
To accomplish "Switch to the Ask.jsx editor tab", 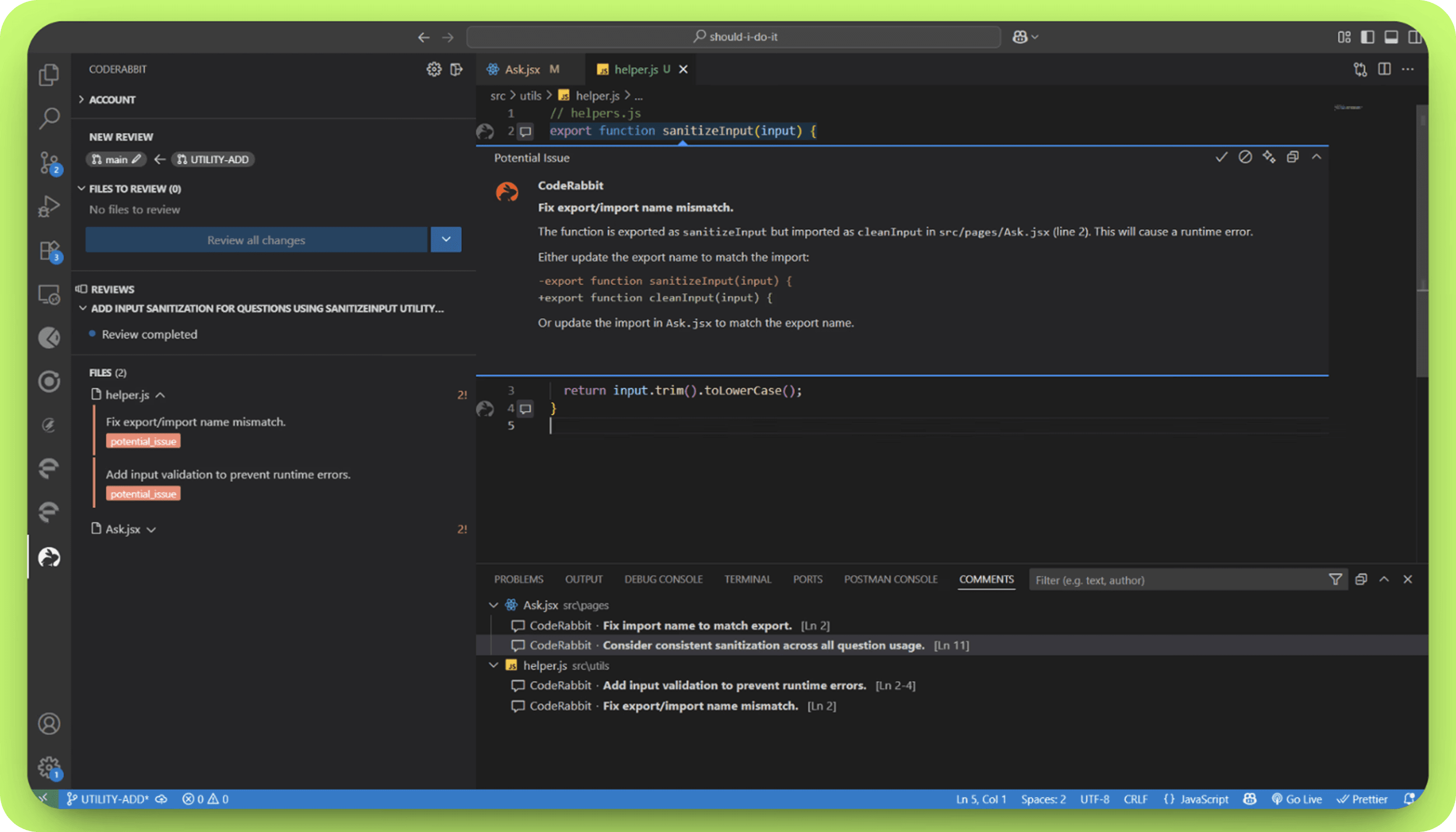I will click(x=522, y=69).
